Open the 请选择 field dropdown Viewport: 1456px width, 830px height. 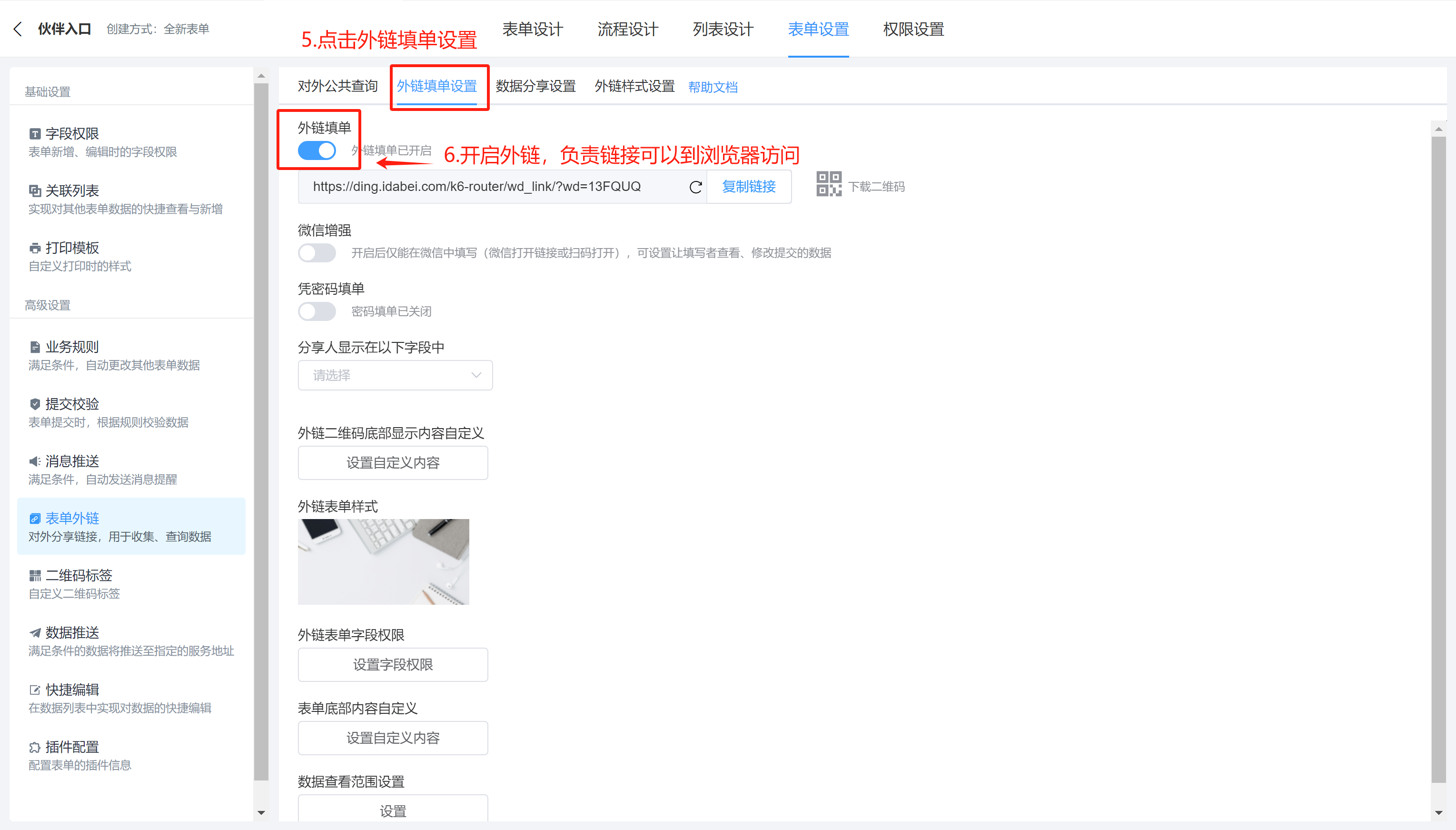[x=395, y=375]
